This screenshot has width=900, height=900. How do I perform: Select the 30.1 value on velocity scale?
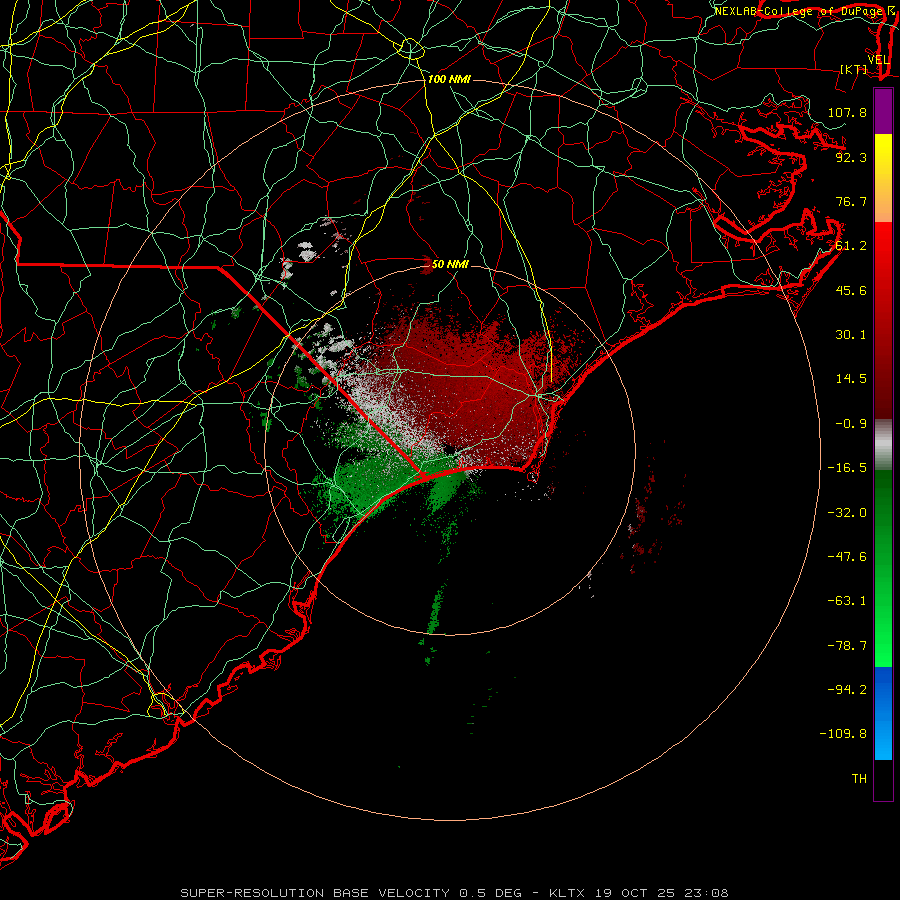click(x=851, y=335)
